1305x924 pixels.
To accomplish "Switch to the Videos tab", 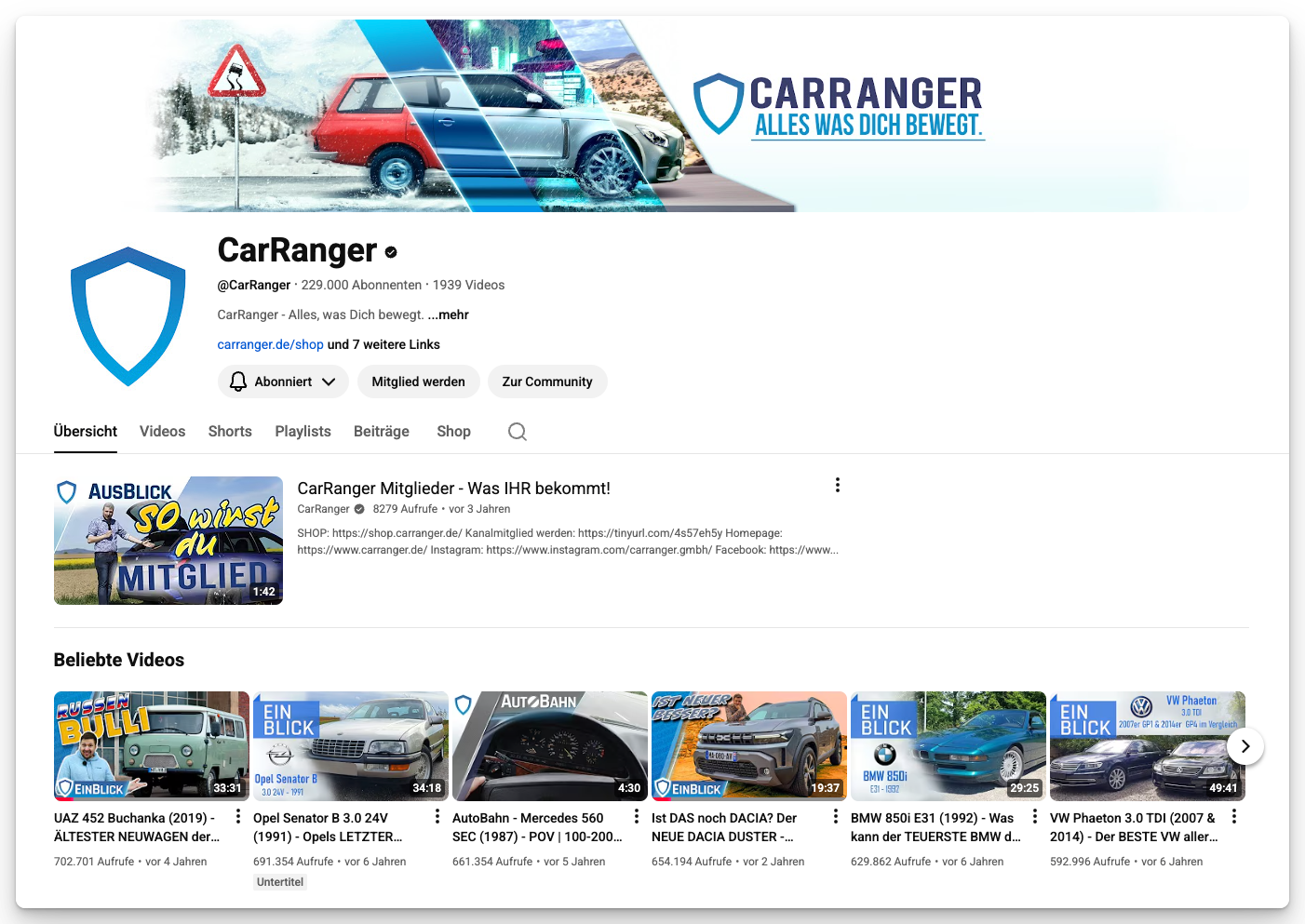I will pyautogui.click(x=163, y=432).
